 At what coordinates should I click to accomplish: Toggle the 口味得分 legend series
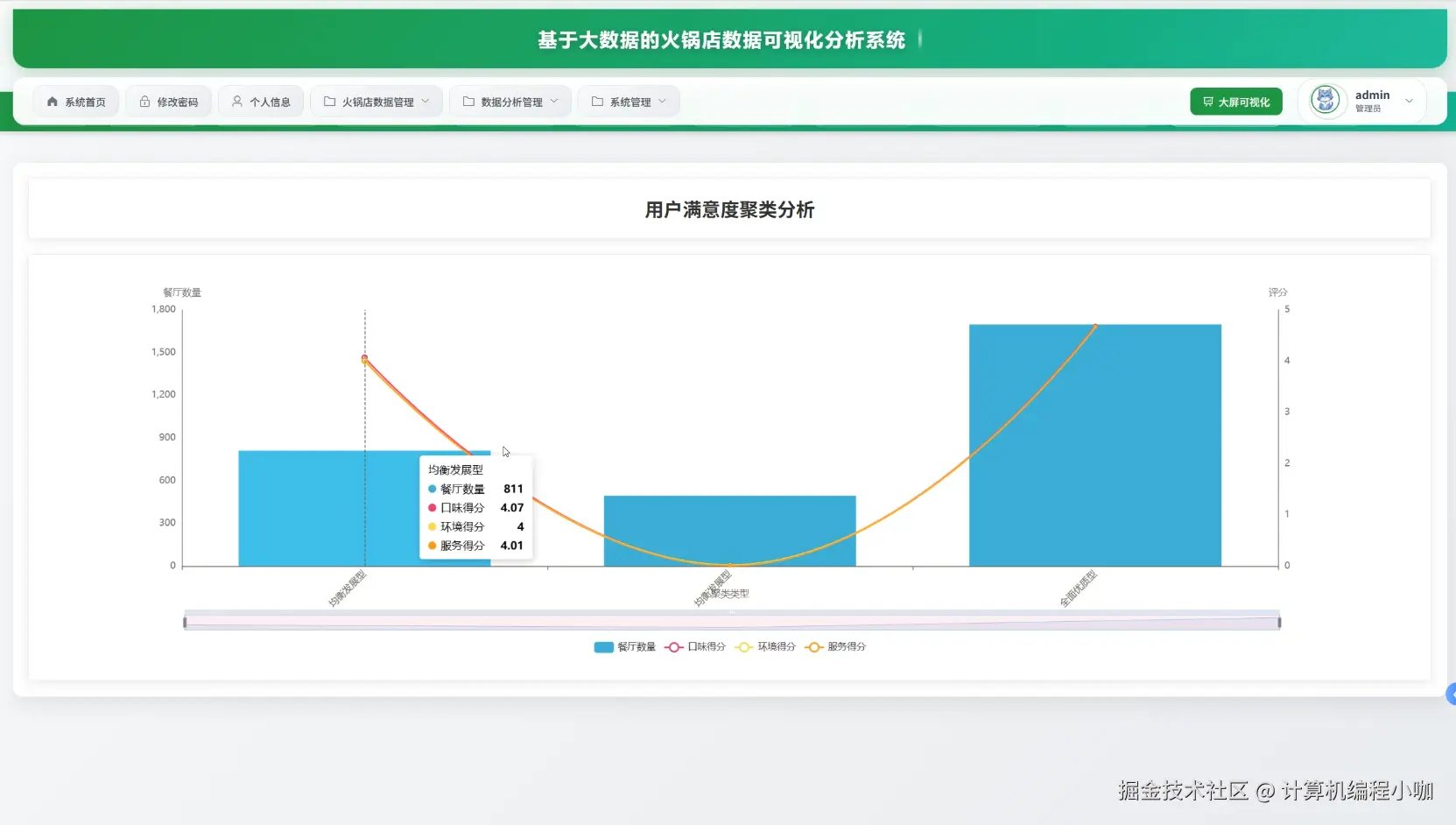[695, 647]
